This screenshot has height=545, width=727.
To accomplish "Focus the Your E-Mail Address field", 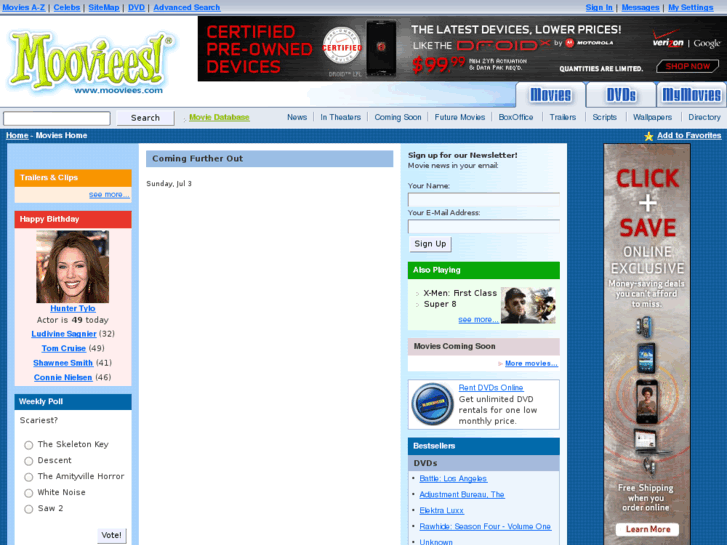I will click(484, 226).
